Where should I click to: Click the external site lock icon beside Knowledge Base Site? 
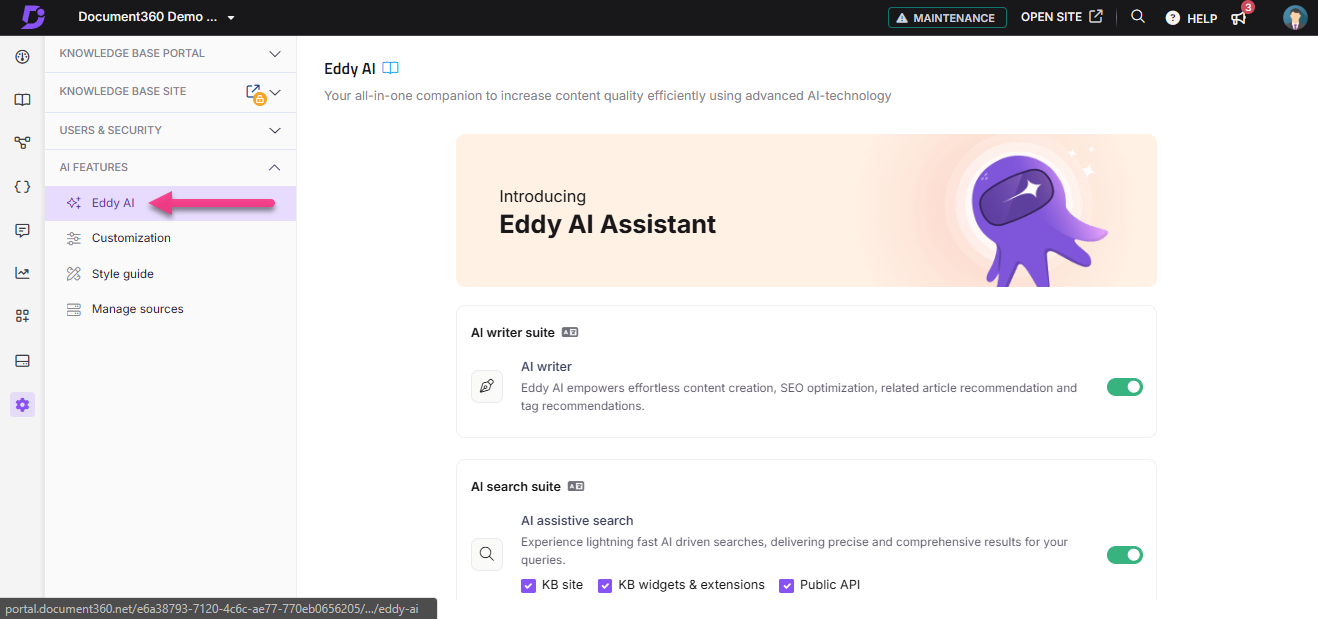(x=255, y=93)
